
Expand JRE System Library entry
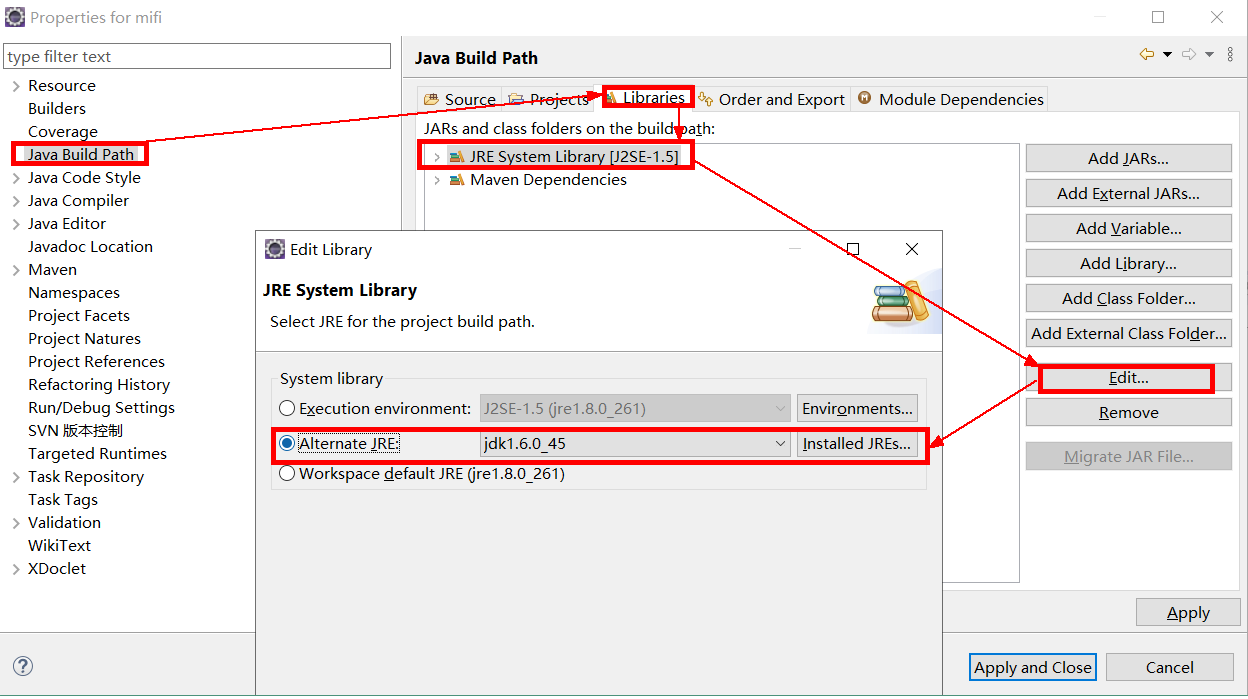point(437,157)
